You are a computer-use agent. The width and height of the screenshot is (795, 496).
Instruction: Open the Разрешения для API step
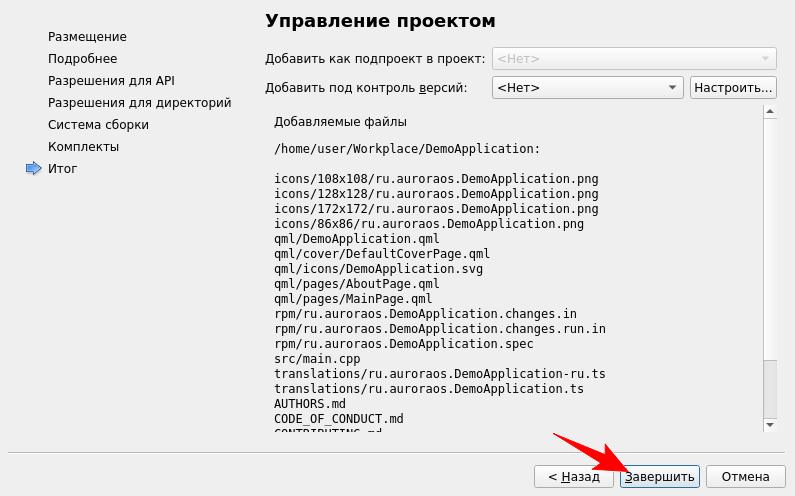pos(111,81)
